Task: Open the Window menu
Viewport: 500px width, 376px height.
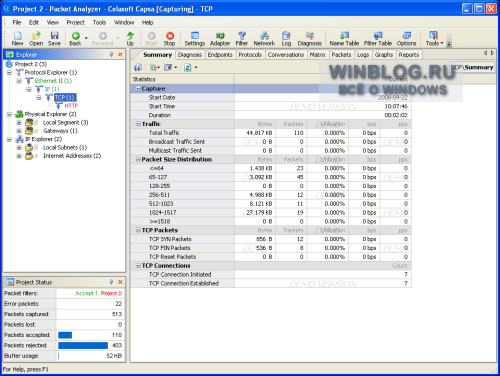Action: pyautogui.click(x=124, y=22)
